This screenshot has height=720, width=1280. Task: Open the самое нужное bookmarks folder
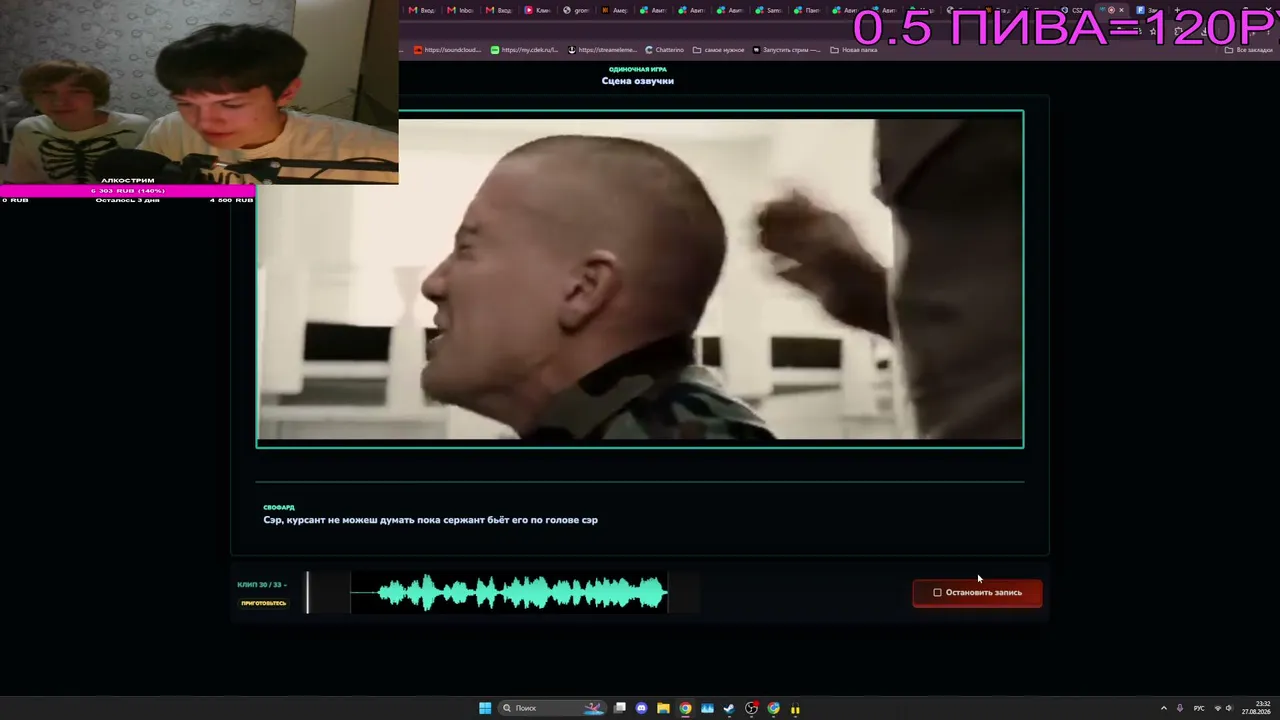click(719, 50)
